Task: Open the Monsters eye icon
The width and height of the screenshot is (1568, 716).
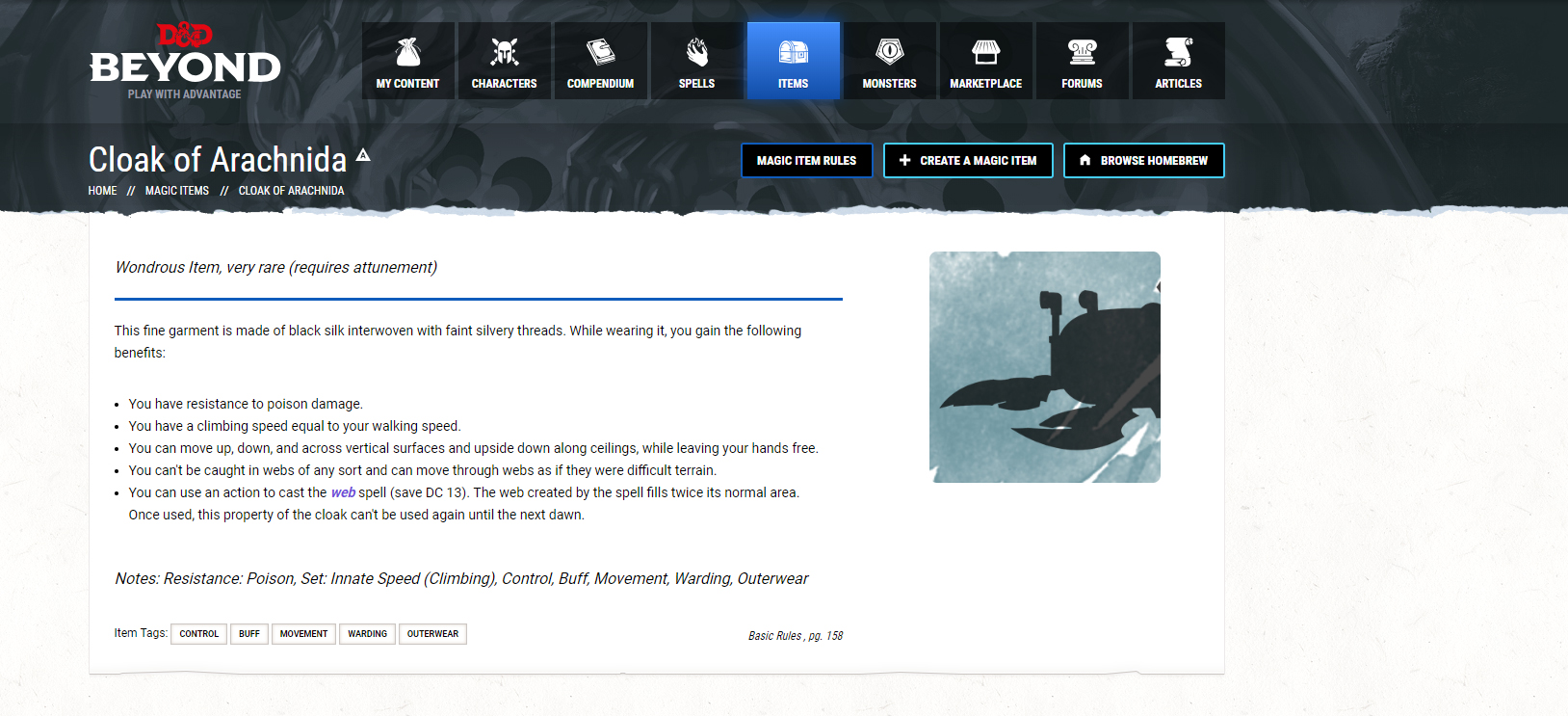Action: tap(889, 52)
